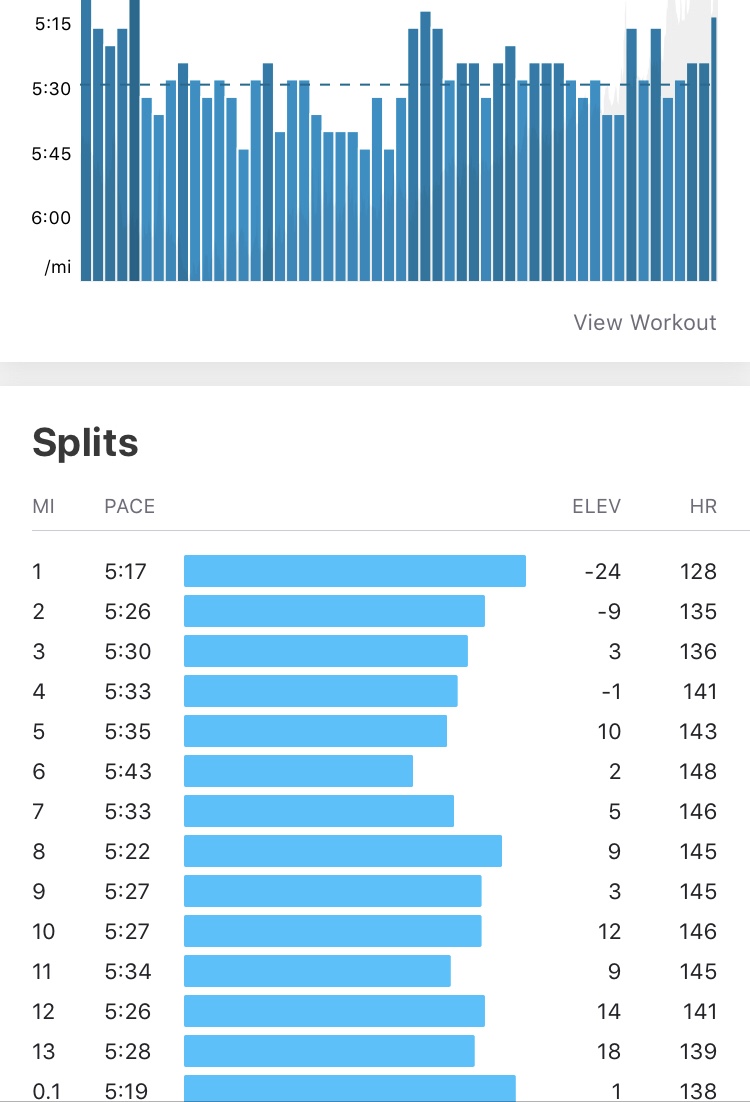Select the mile 3 split bar

(x=325, y=651)
